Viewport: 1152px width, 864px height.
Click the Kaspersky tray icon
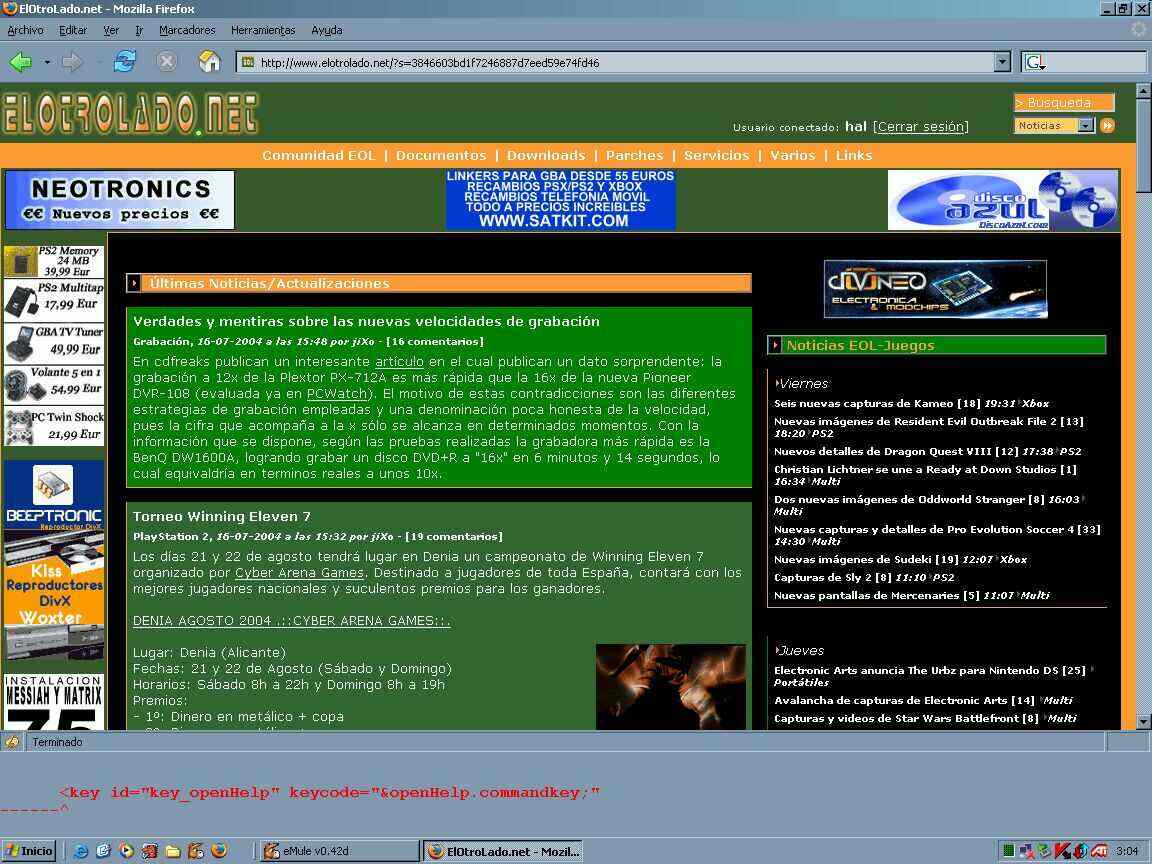click(x=1061, y=851)
